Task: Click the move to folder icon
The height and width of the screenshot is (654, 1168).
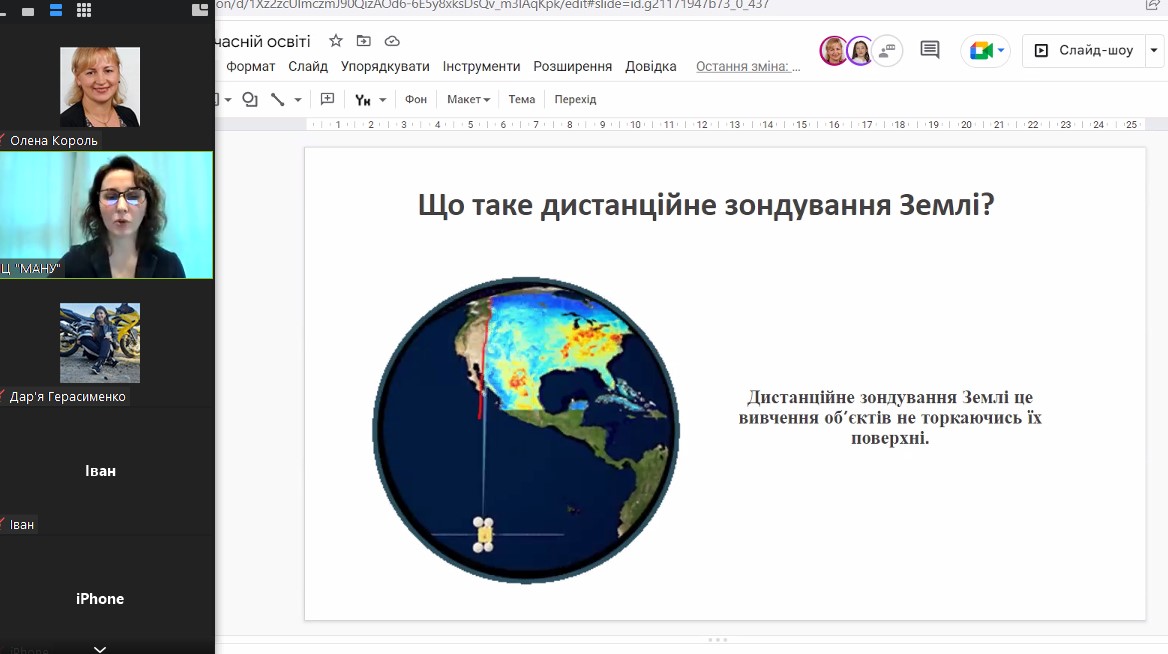Action: click(363, 41)
